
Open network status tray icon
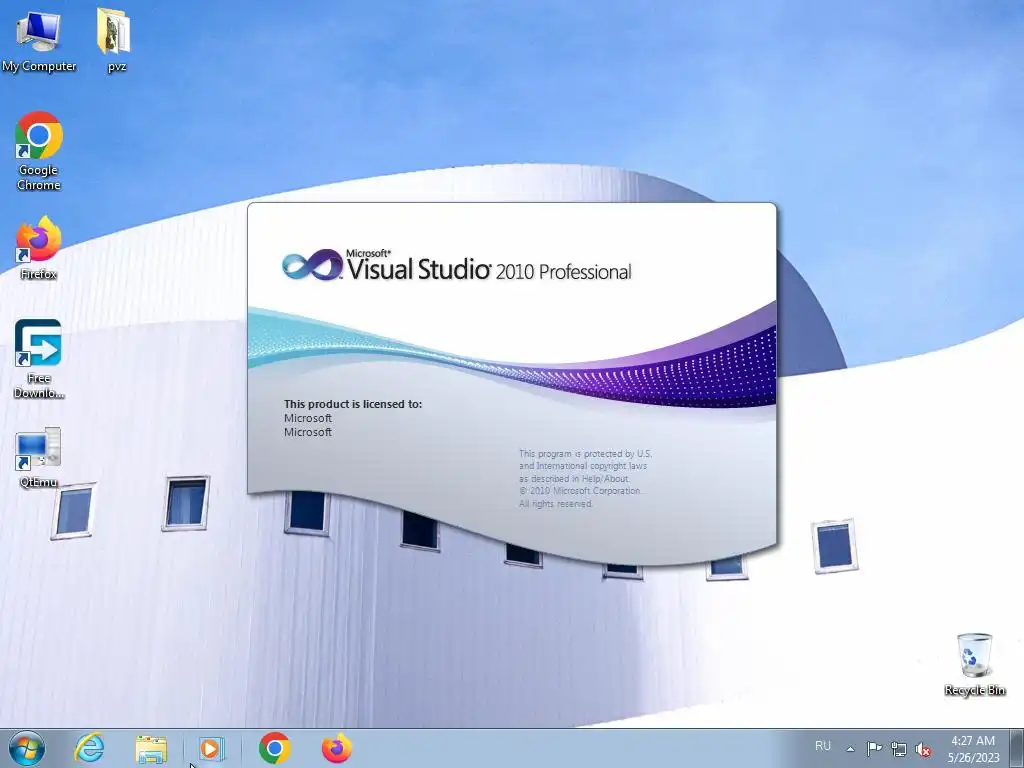click(899, 749)
